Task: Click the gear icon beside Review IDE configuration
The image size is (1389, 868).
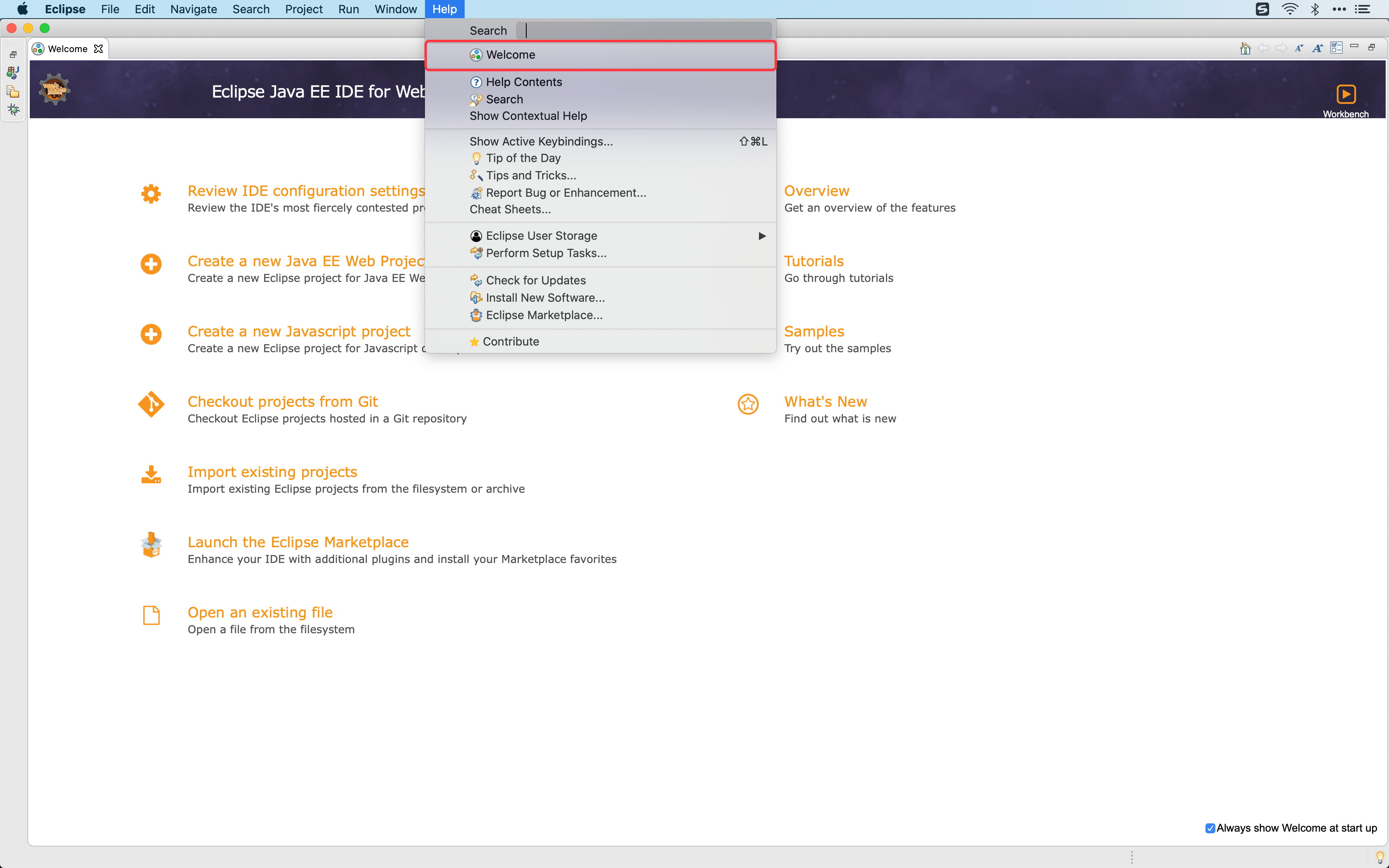Action: point(151,194)
